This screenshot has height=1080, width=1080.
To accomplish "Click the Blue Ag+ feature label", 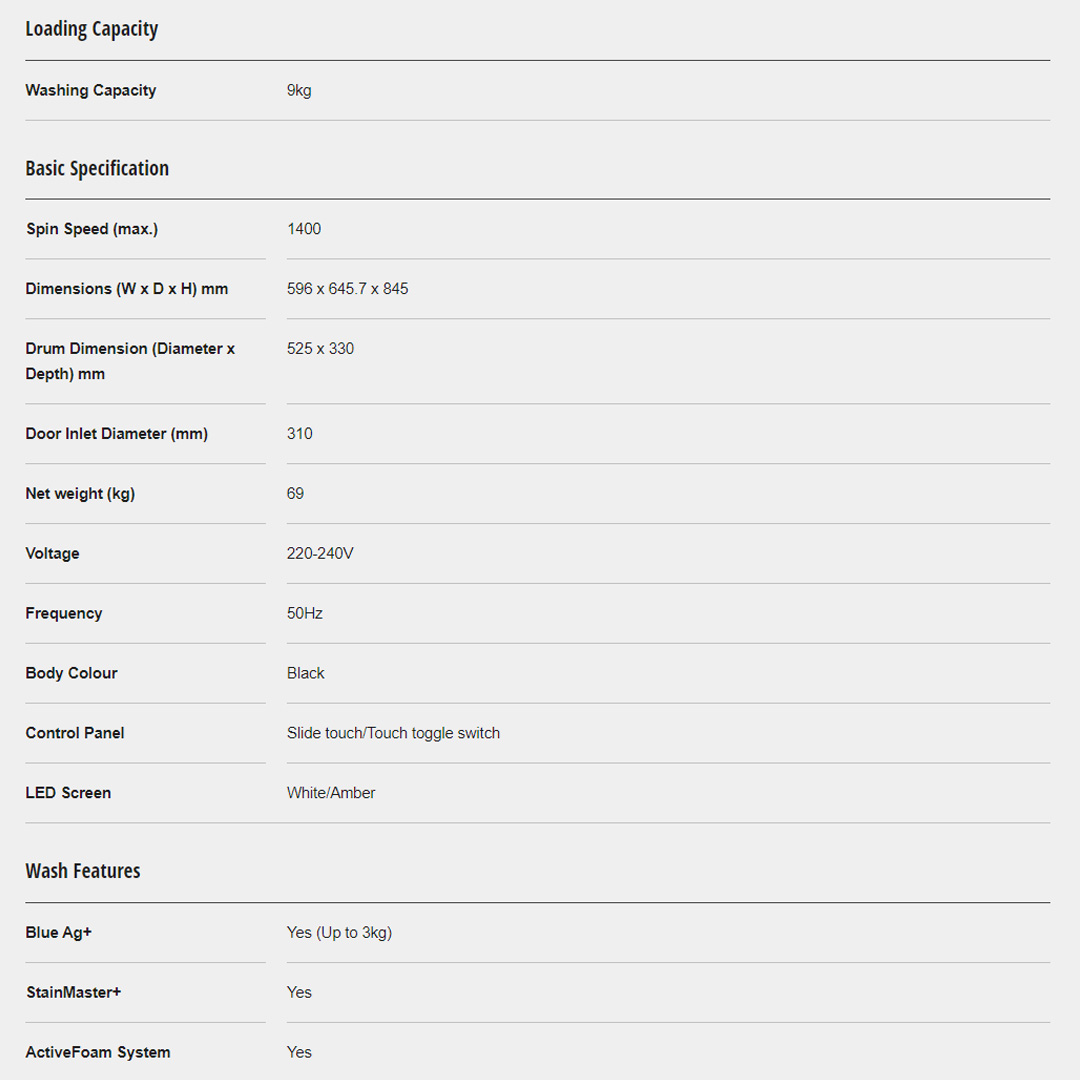I will pyautogui.click(x=59, y=932).
